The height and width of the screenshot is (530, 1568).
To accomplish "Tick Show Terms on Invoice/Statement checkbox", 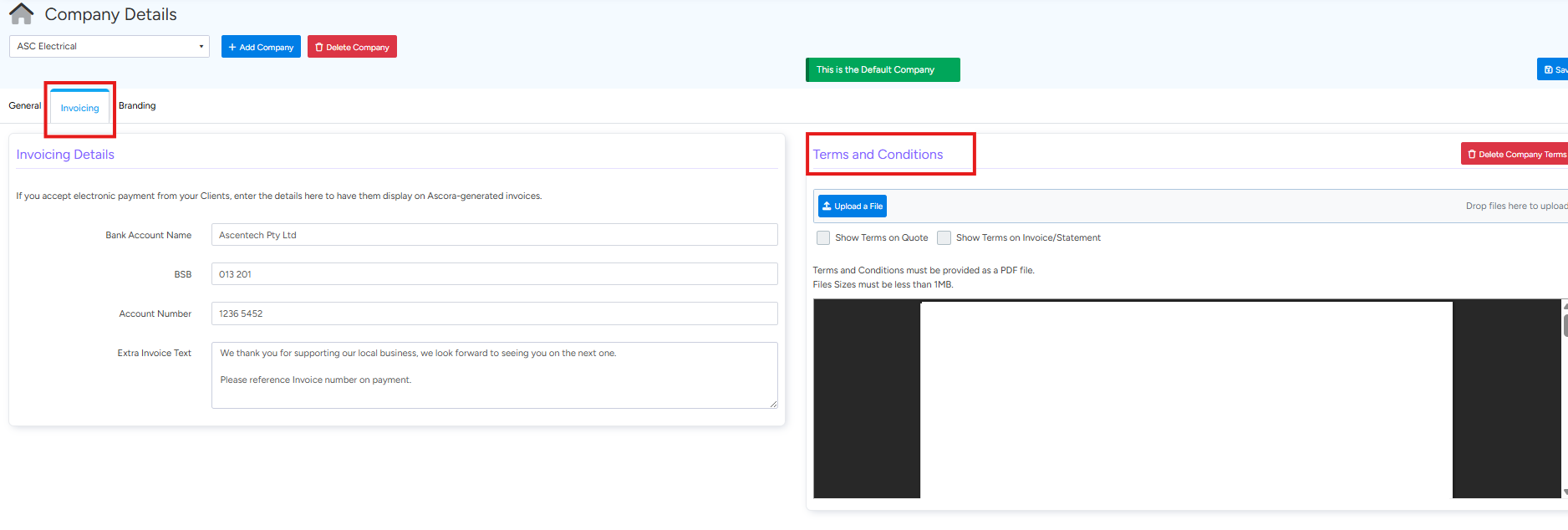I will (944, 238).
